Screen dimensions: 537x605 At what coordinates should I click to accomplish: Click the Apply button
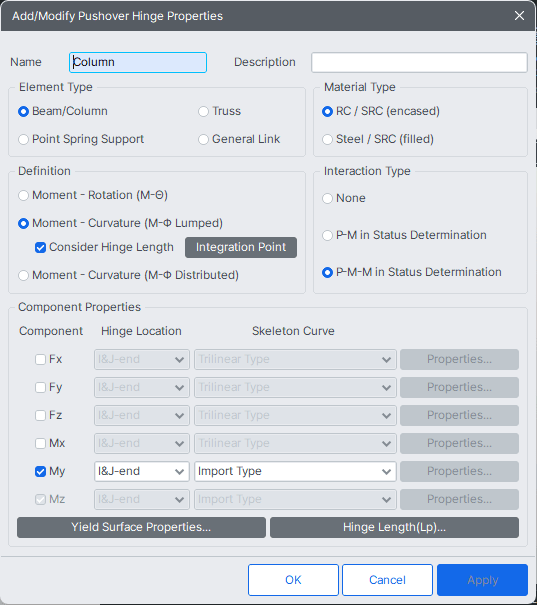click(482, 580)
